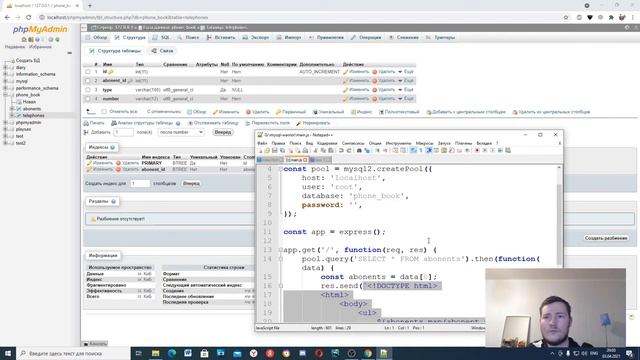Click the Copy icon in Notepad++ toolbar
This screenshot has height=360, width=640.
pos(323,151)
